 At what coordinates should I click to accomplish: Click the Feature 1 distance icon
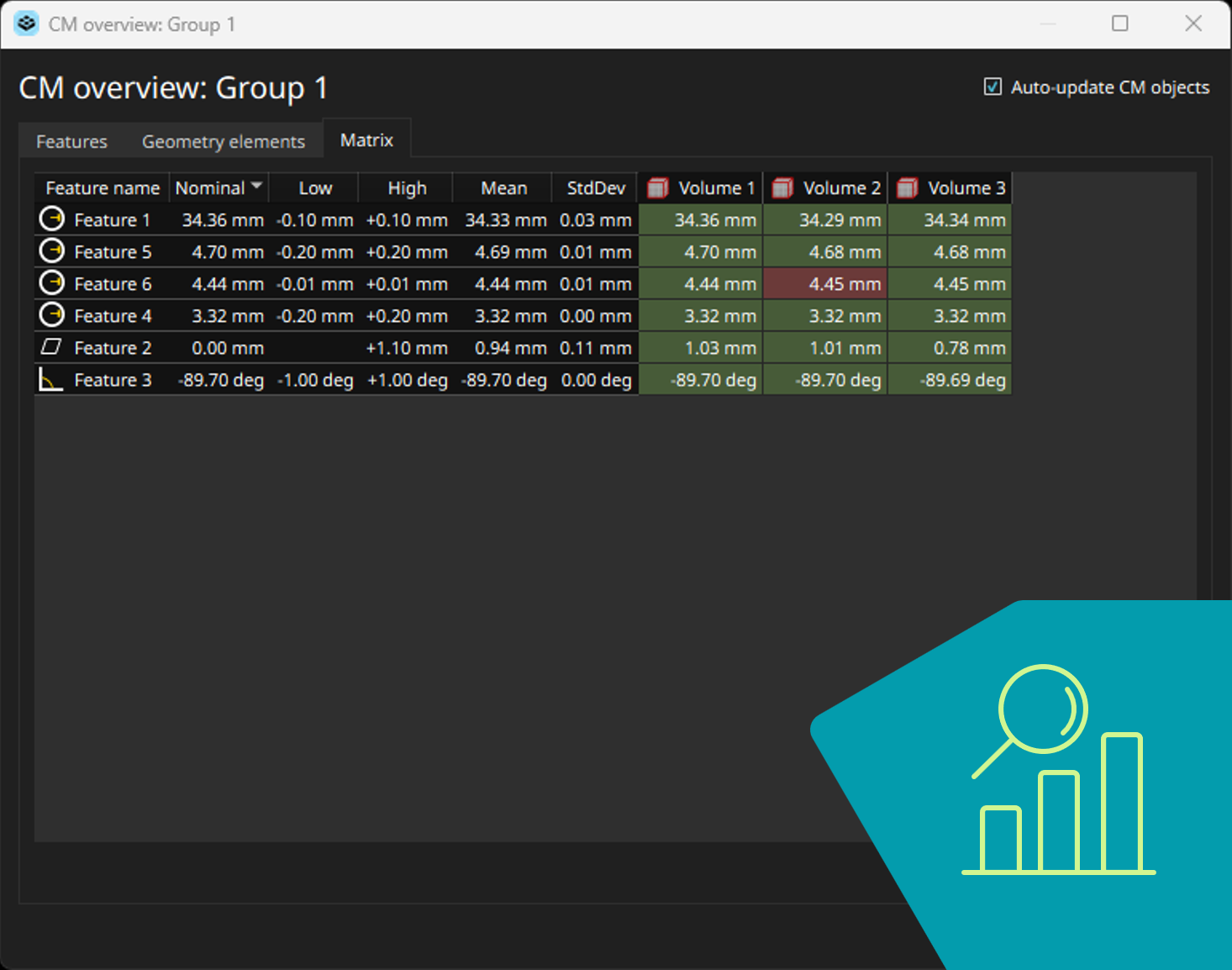(x=52, y=219)
